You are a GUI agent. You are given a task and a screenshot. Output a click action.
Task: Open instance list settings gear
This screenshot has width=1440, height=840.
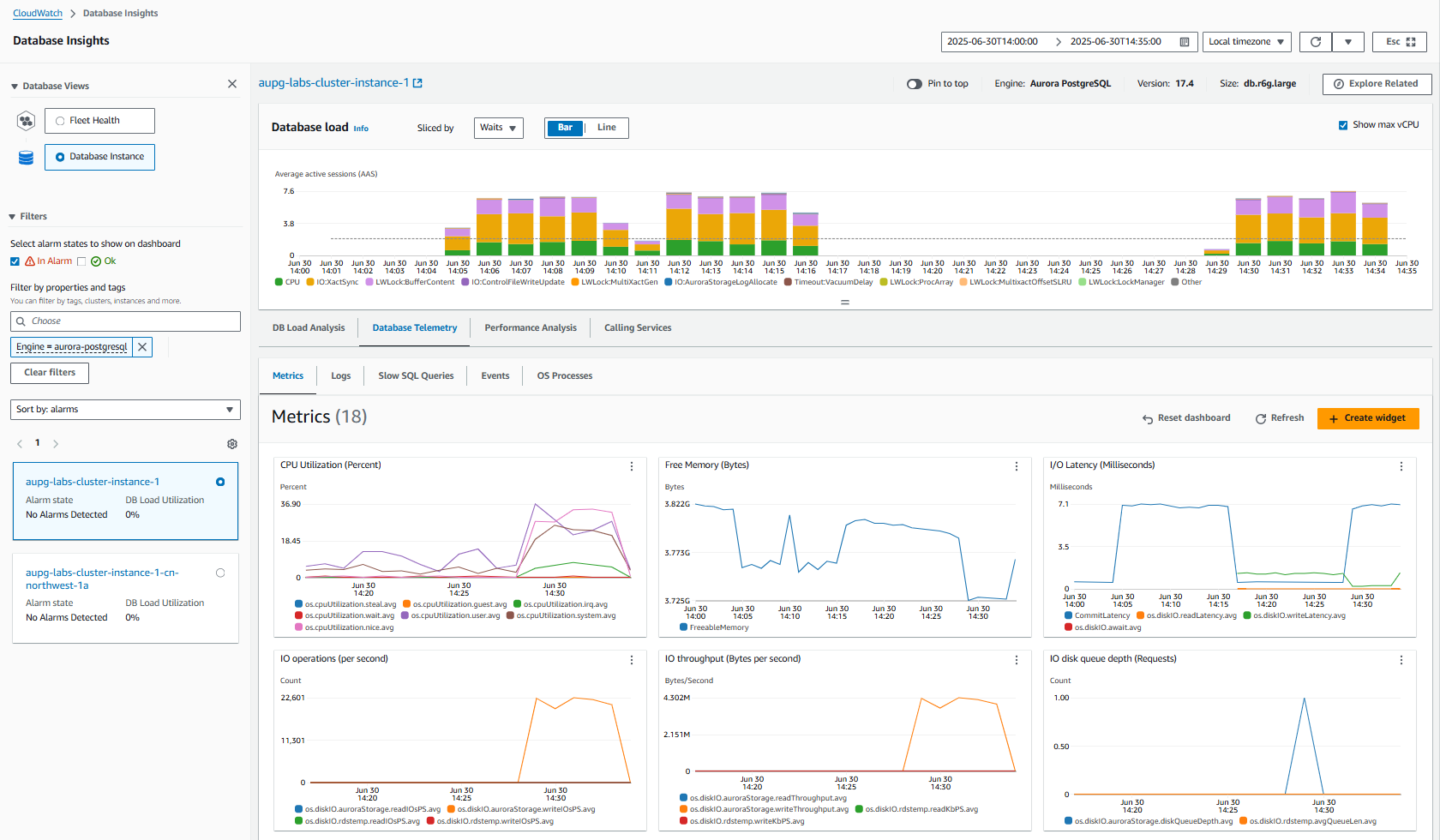coord(232,444)
